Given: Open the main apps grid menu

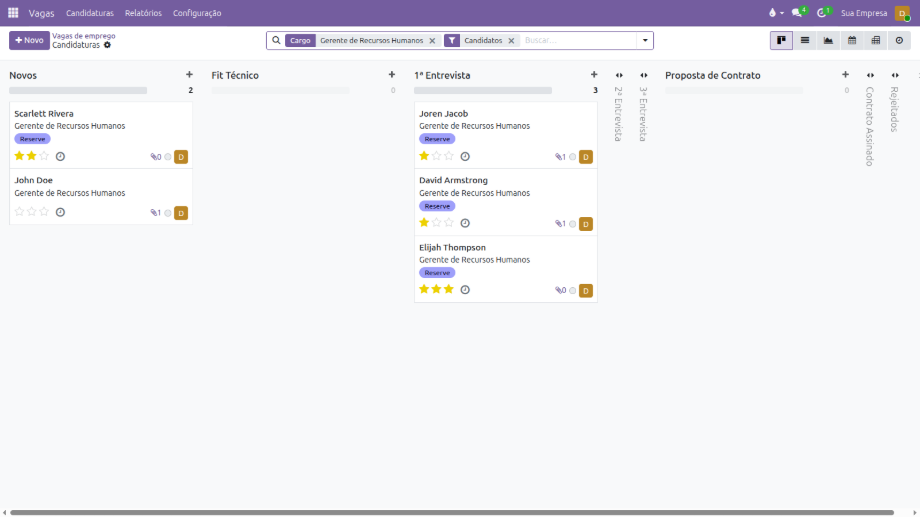Looking at the screenshot, I should coord(13,13).
